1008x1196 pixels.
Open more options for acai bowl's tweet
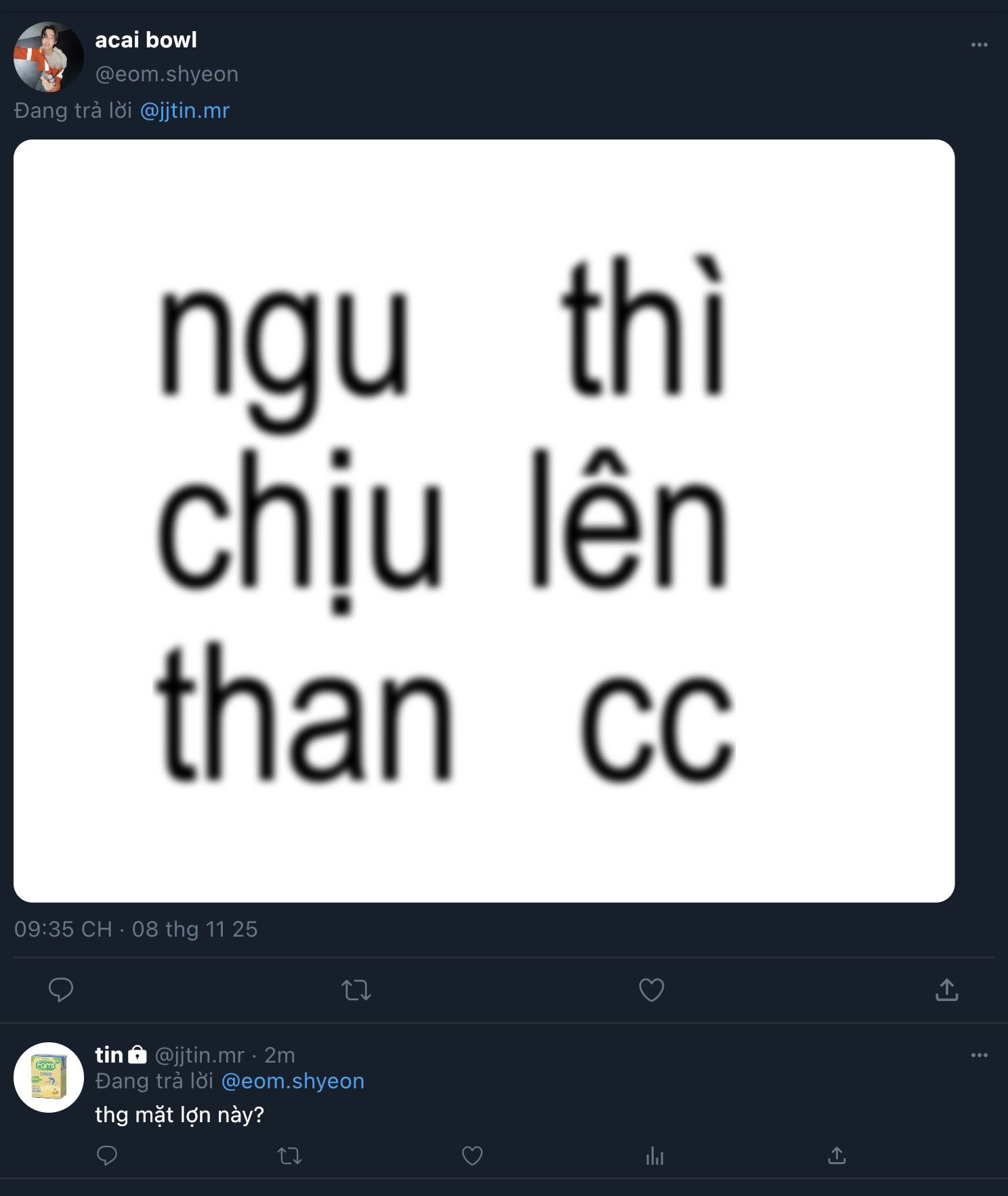[x=980, y=45]
